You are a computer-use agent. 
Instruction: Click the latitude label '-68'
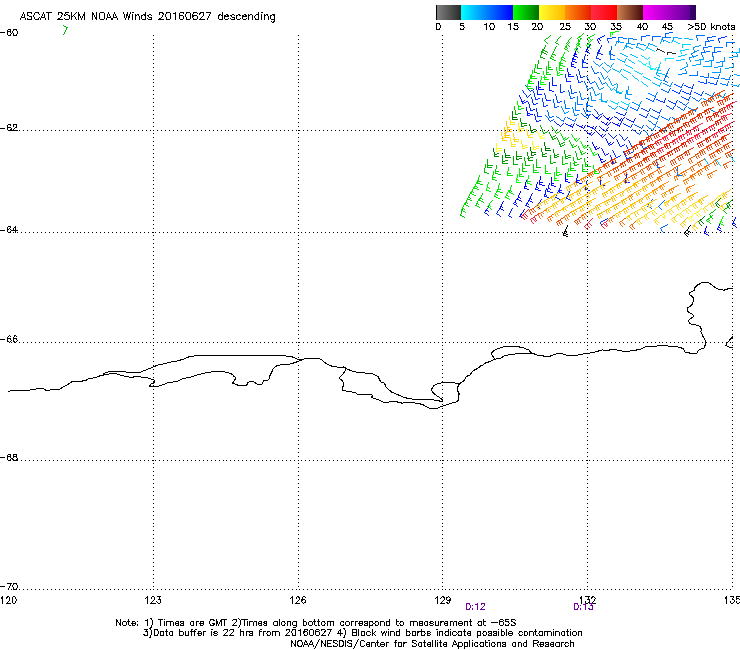tap(9, 457)
